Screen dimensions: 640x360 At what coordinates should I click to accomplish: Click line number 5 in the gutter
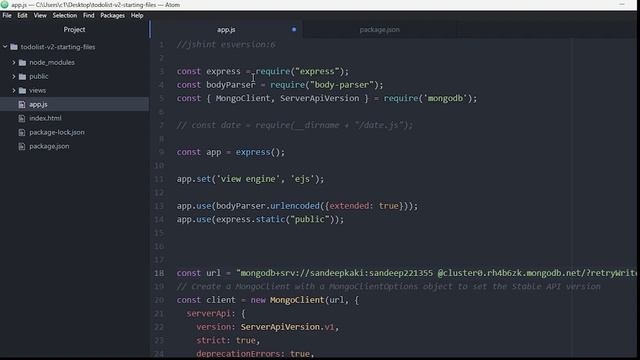click(162, 98)
